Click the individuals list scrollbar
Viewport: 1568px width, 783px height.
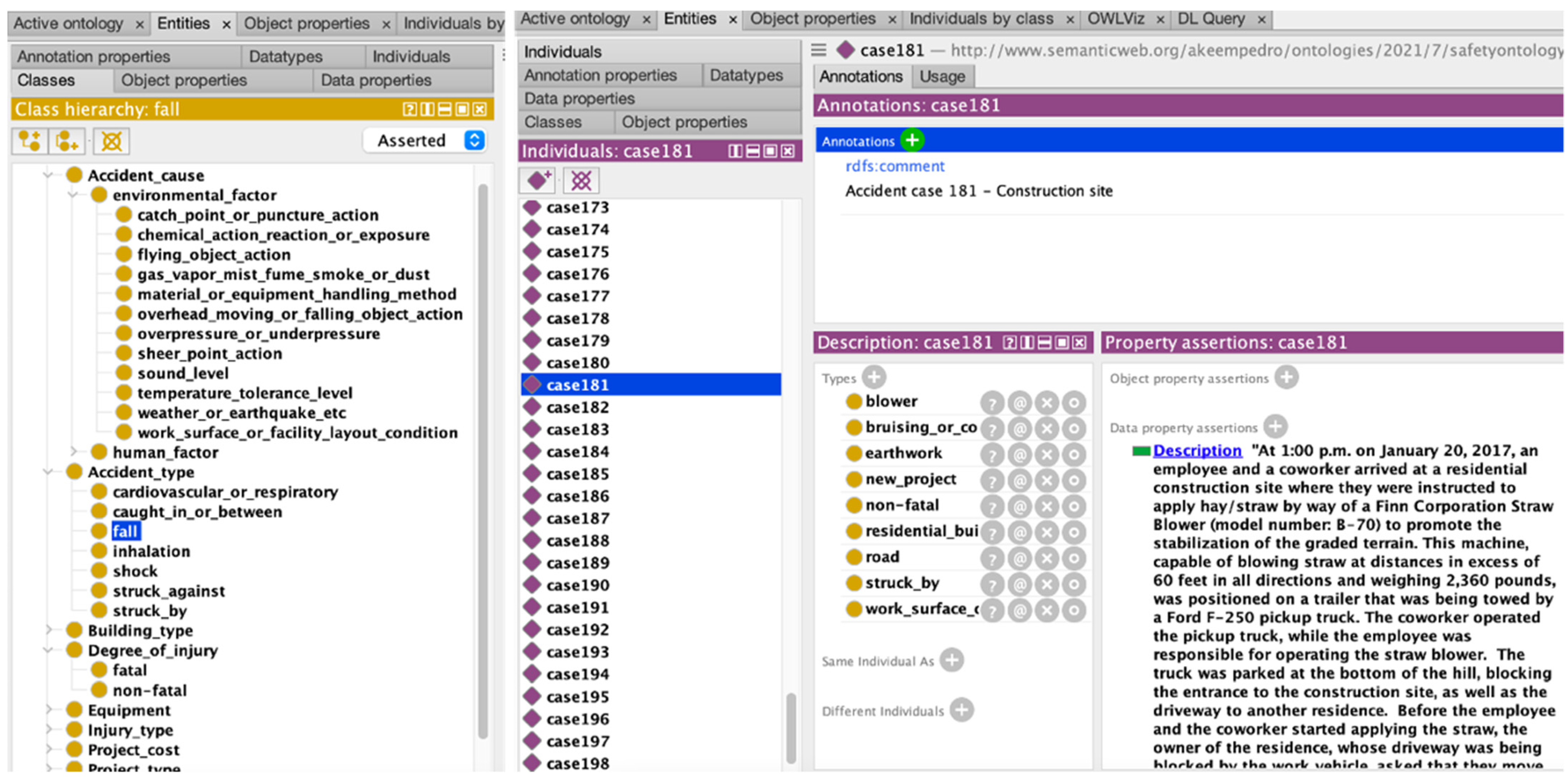pos(791,728)
